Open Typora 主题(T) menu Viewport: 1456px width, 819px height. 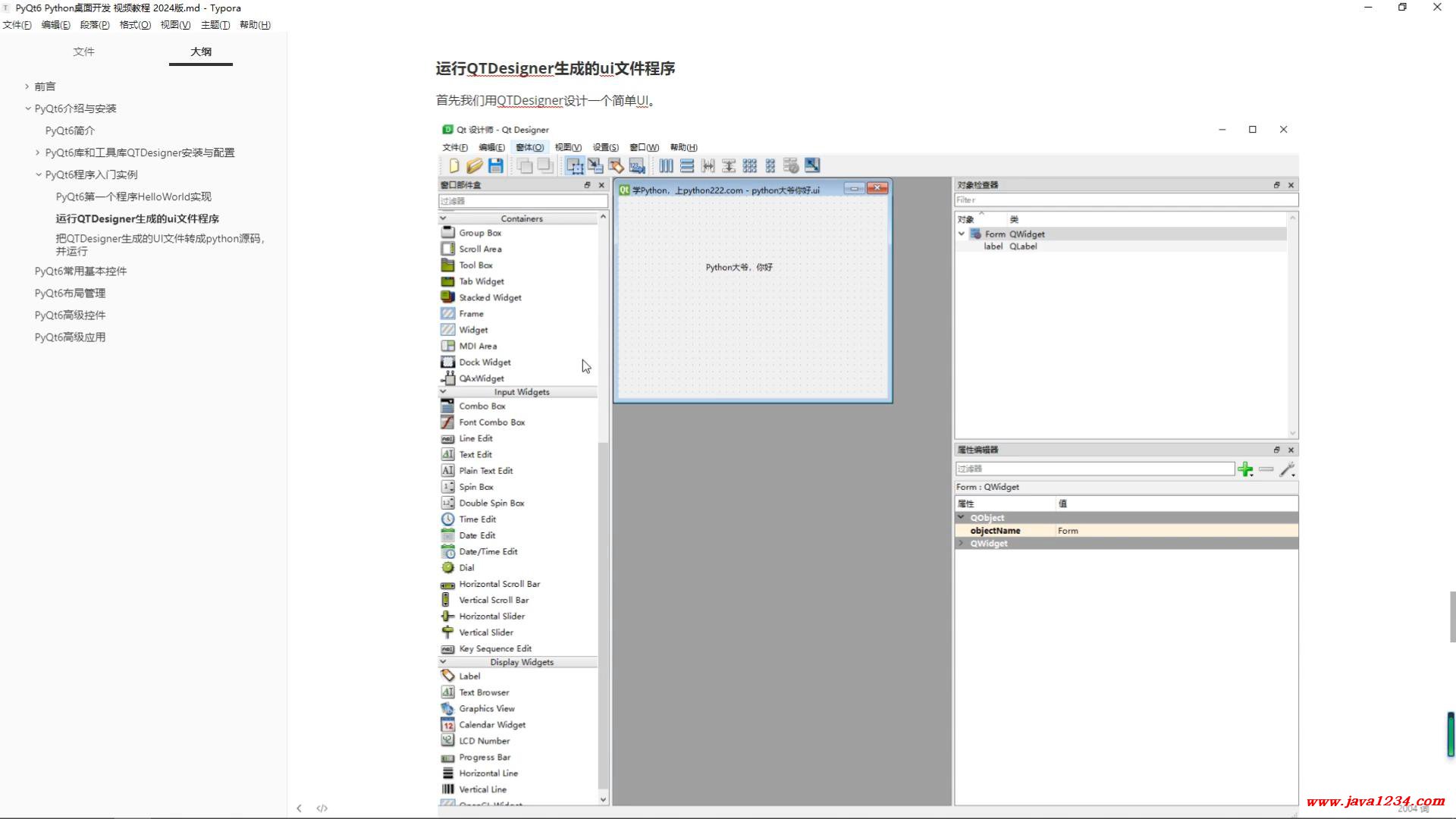[215, 25]
